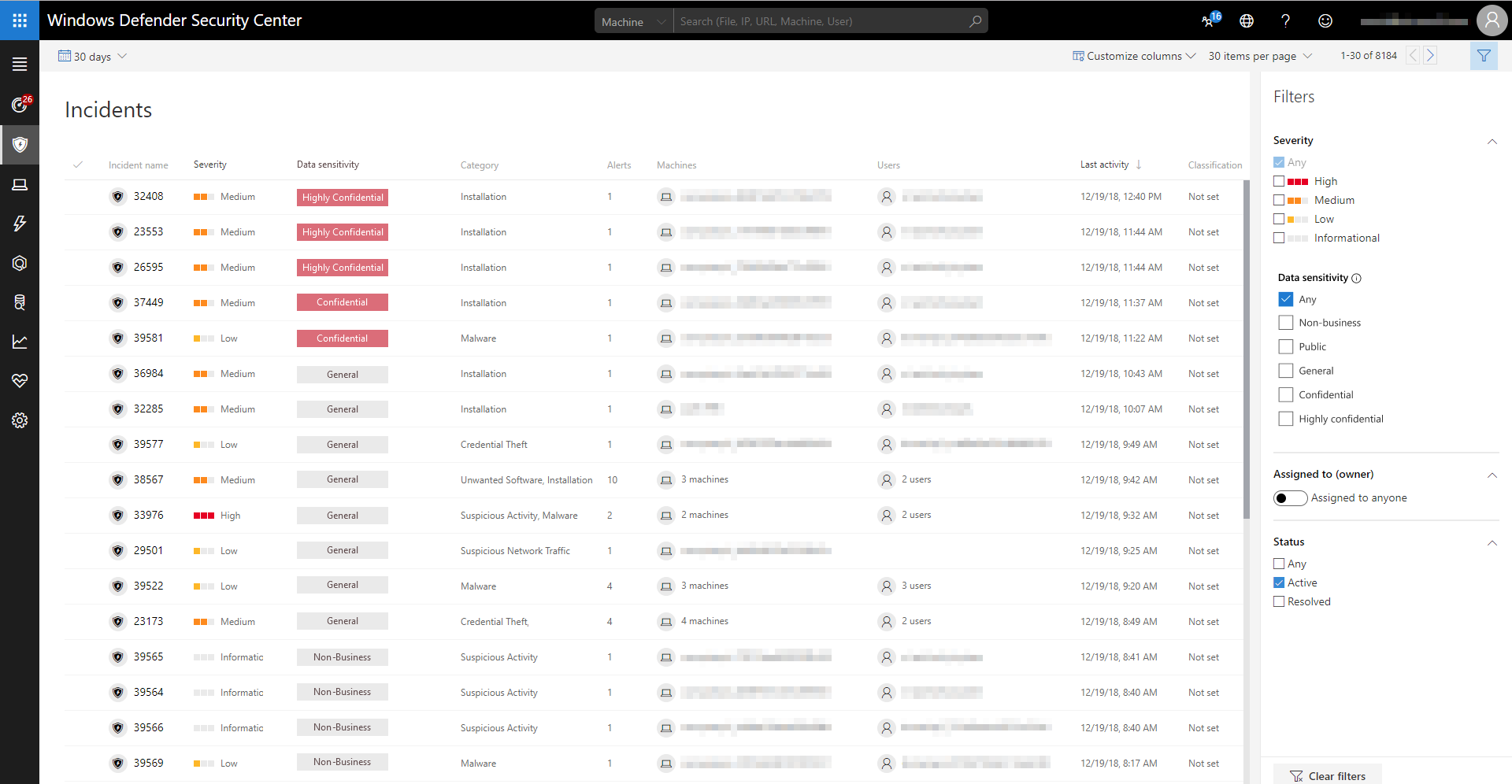1512x784 pixels.
Task: Open the Alerts queue lightning icon
Action: click(x=20, y=224)
